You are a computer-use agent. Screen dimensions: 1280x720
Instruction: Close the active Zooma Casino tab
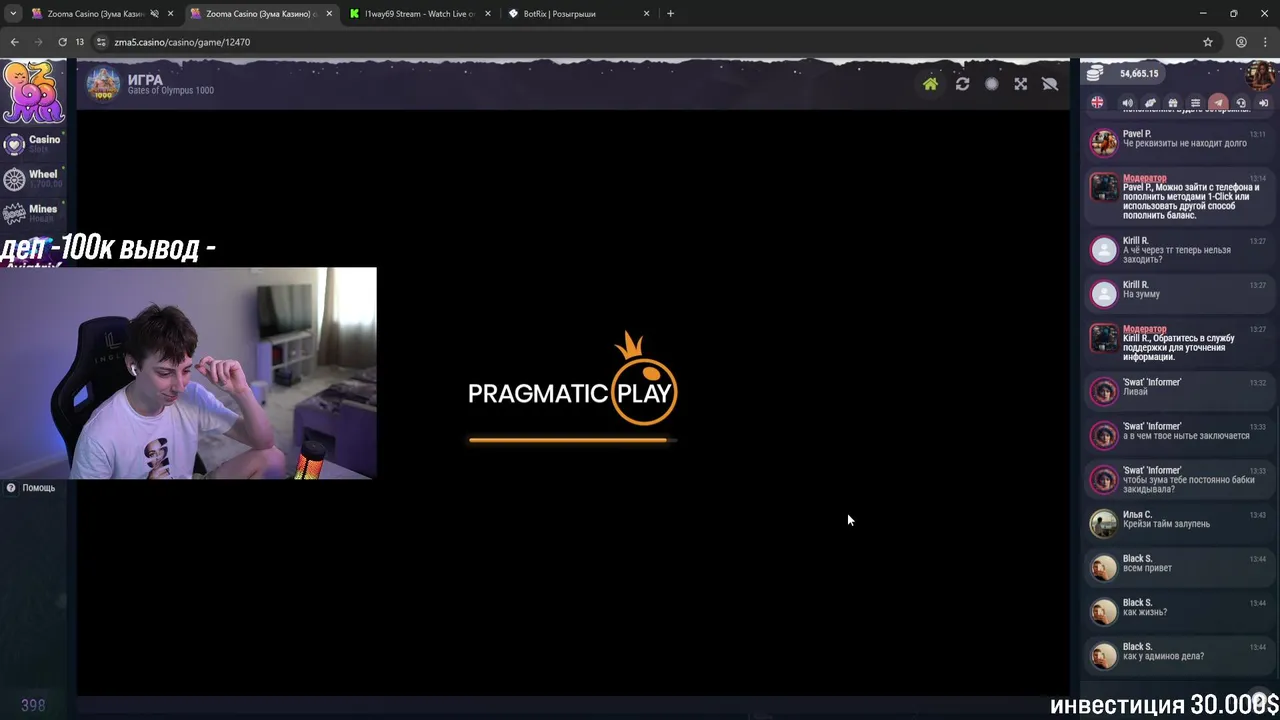click(x=329, y=14)
